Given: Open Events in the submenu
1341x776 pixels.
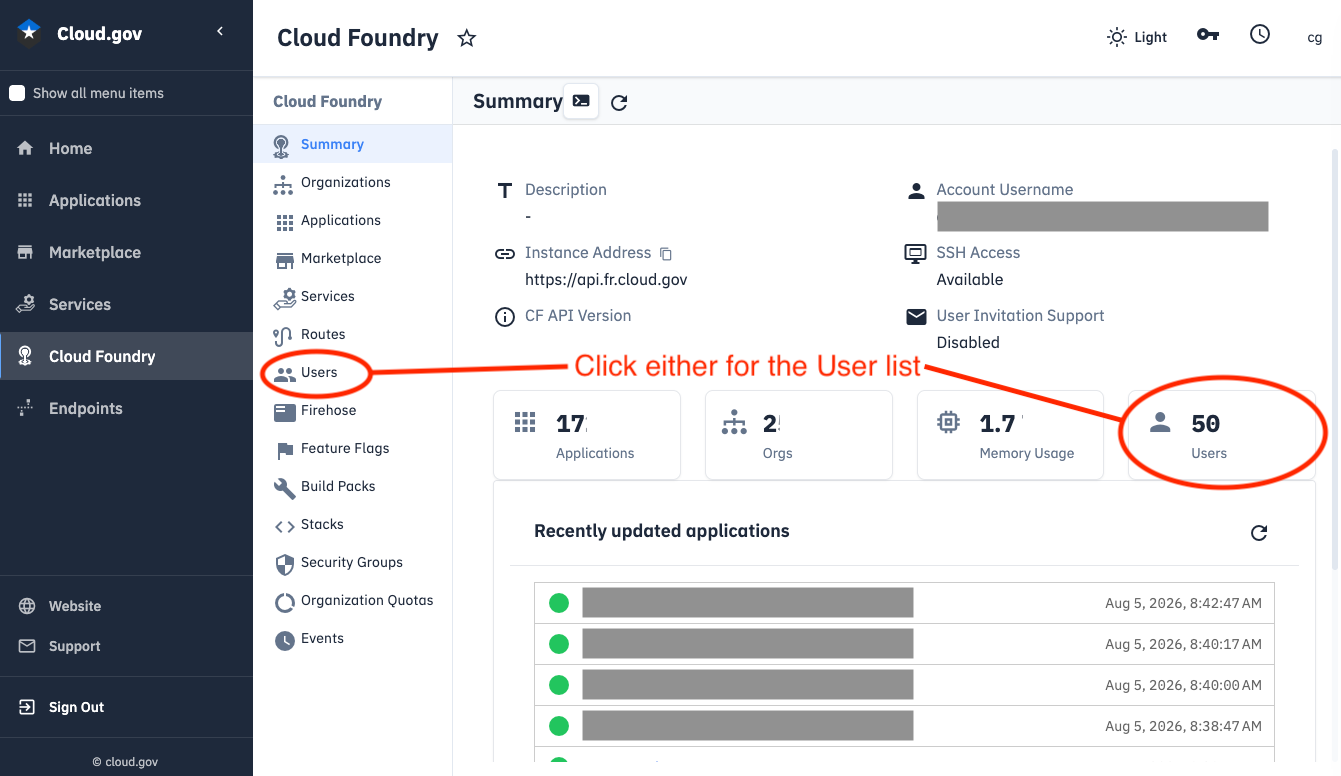Looking at the screenshot, I should click(353, 638).
